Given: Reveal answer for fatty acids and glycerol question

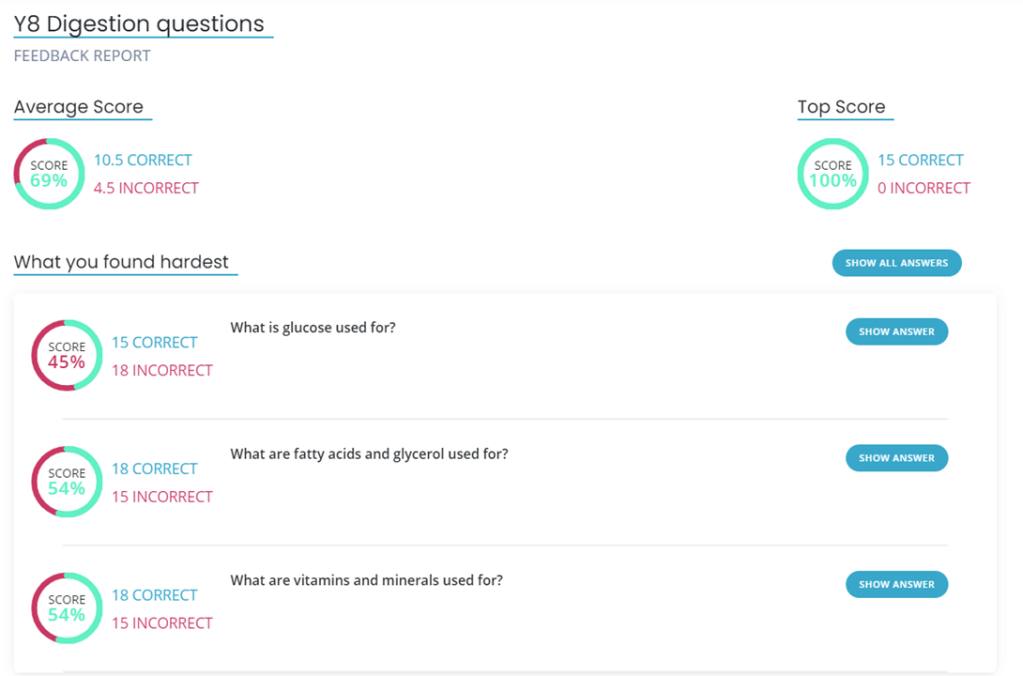Looking at the screenshot, I should click(x=896, y=458).
